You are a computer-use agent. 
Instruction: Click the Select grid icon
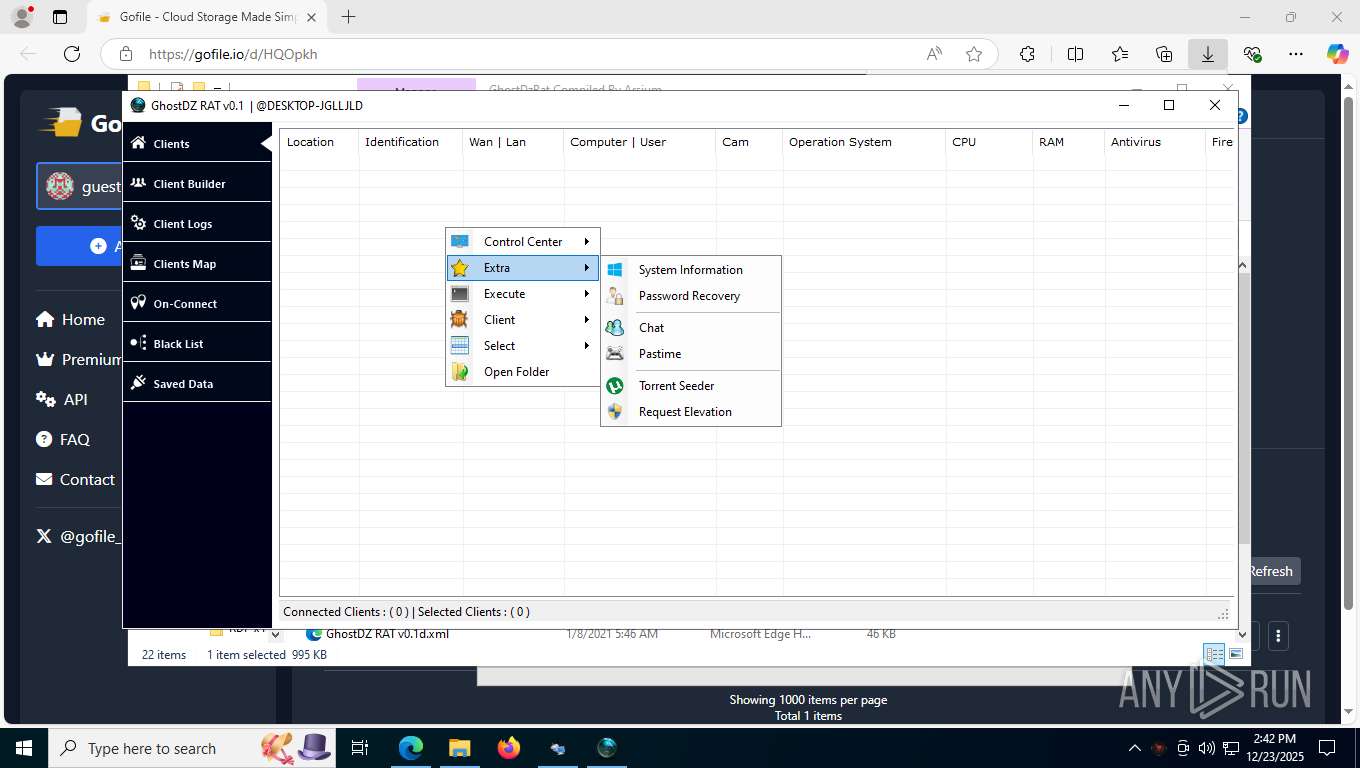pyautogui.click(x=460, y=345)
